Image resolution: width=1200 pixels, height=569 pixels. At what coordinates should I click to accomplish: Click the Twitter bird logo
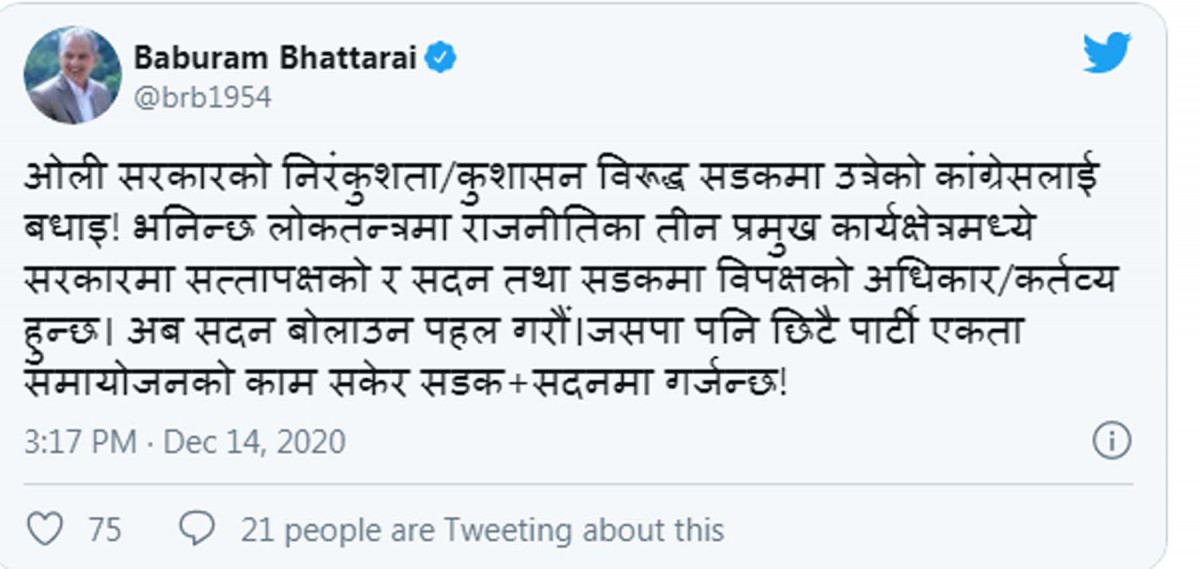tap(1107, 53)
